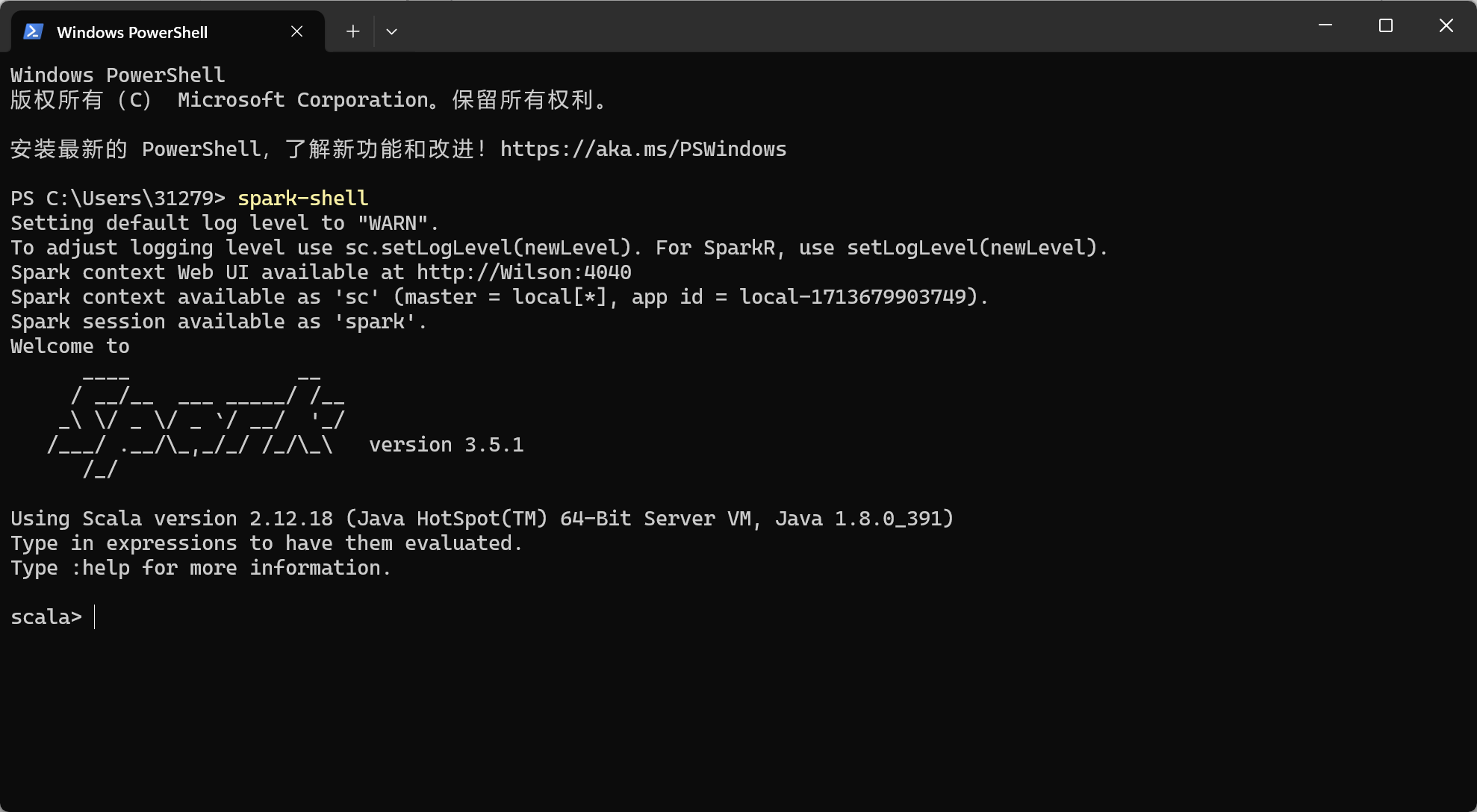Viewport: 1477px width, 812px height.
Task: Click the Spark ASCII art logo
Action: click(196, 422)
